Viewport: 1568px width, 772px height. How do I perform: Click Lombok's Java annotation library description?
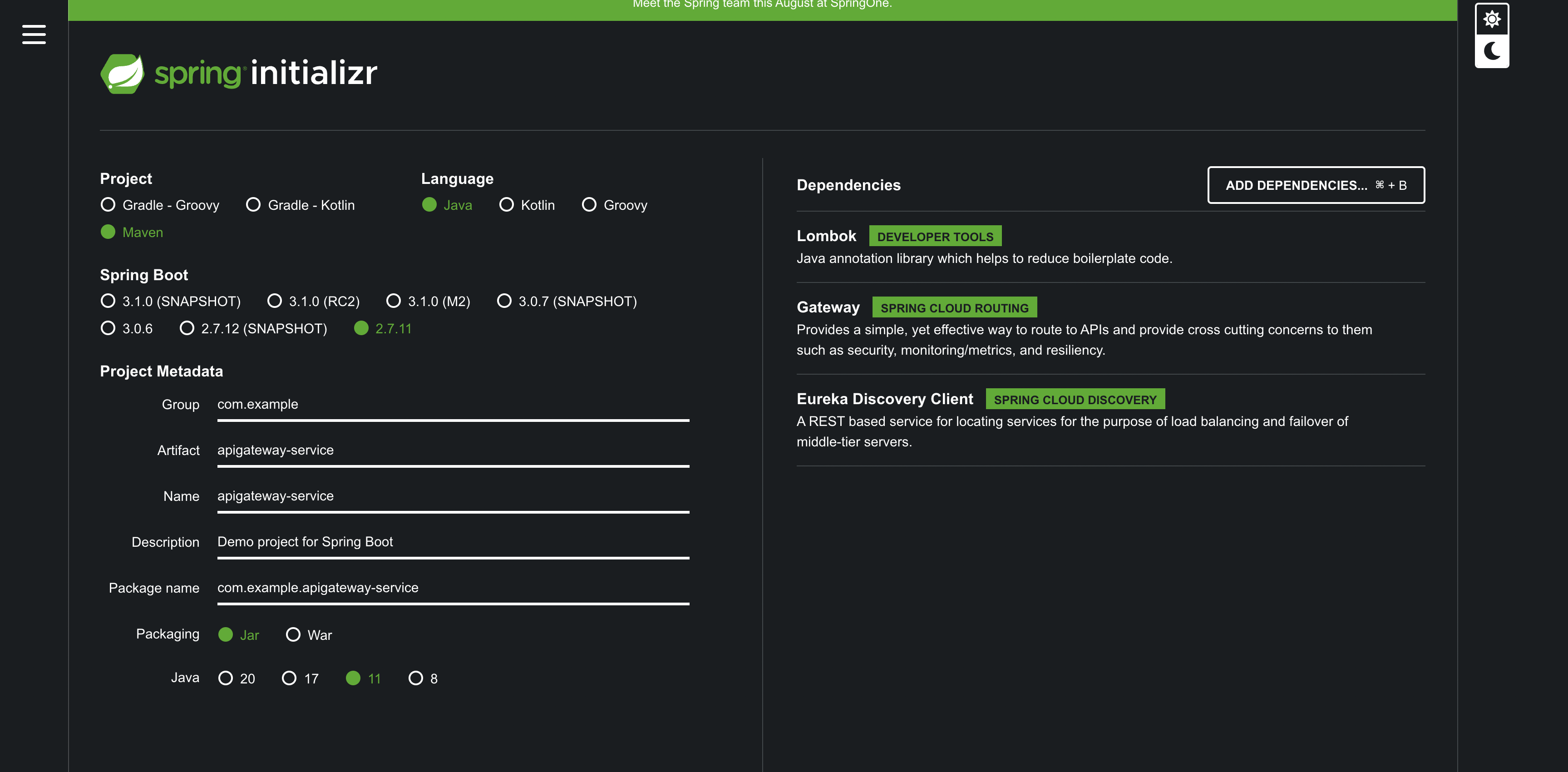(x=984, y=259)
